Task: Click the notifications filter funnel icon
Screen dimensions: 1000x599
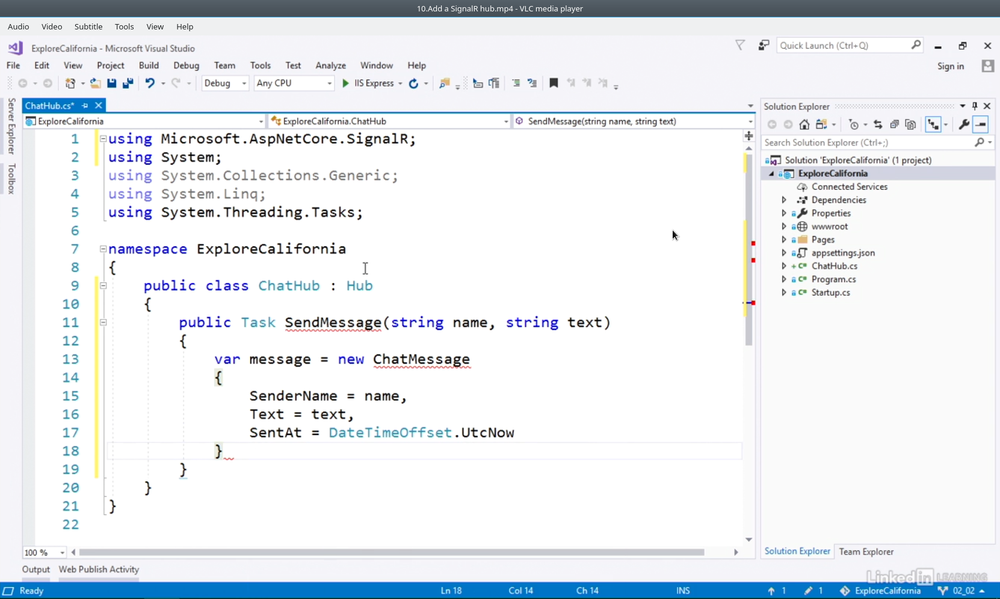Action: [x=740, y=45]
